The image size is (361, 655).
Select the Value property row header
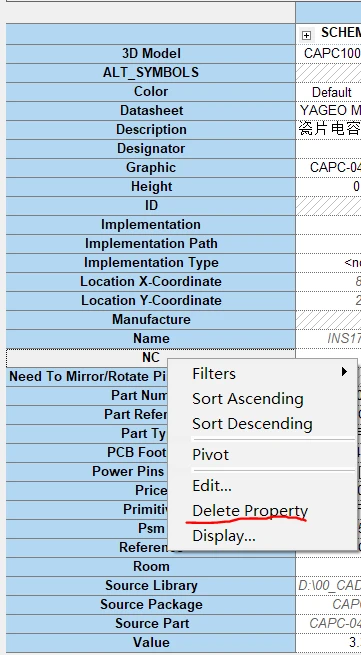pyautogui.click(x=151, y=642)
